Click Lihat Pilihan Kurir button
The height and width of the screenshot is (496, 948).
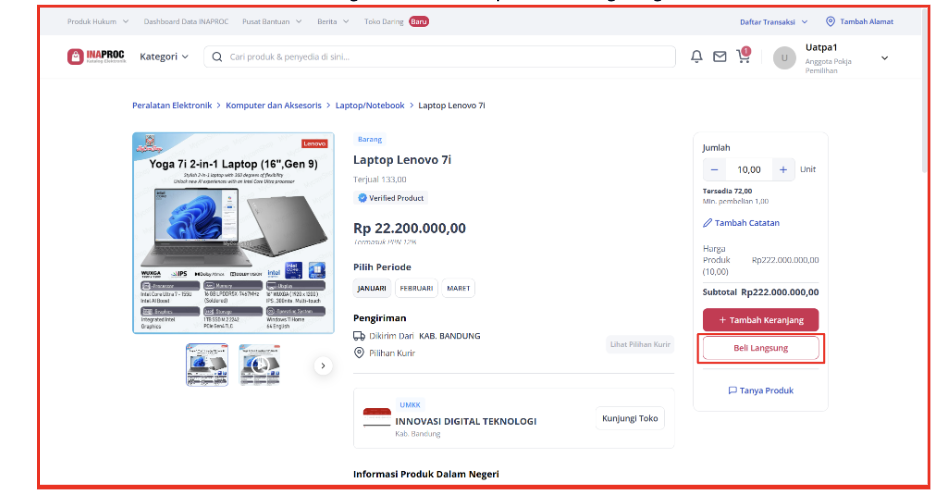640,344
